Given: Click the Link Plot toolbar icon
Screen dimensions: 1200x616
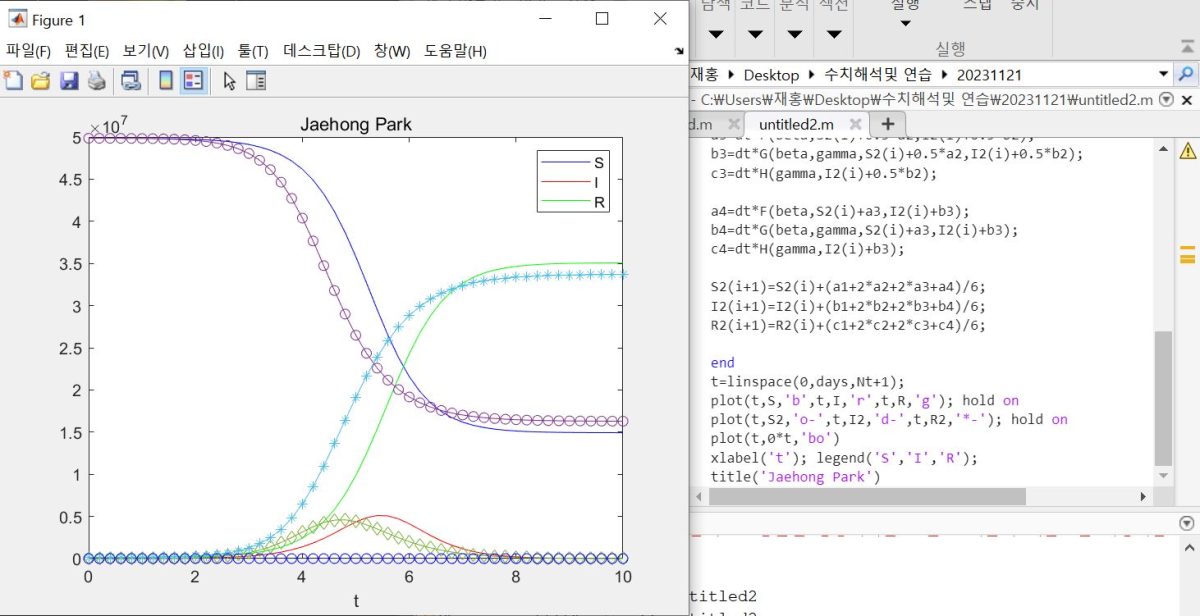Looking at the screenshot, I should pyautogui.click(x=131, y=81).
